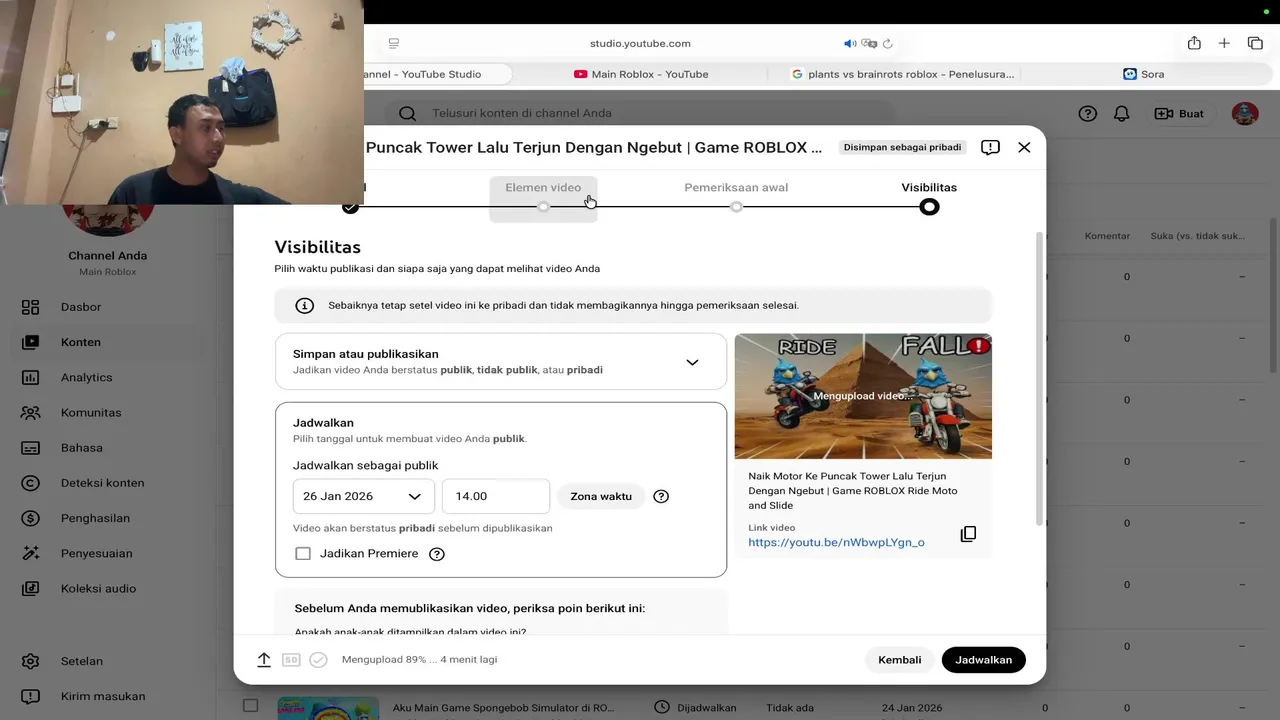Switch to the YouTube Studio browser tab
The height and width of the screenshot is (720, 1280).
(438, 74)
